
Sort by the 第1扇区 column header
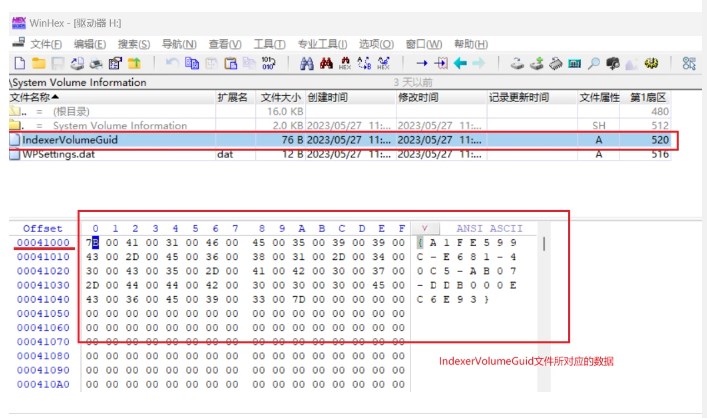click(x=647, y=97)
